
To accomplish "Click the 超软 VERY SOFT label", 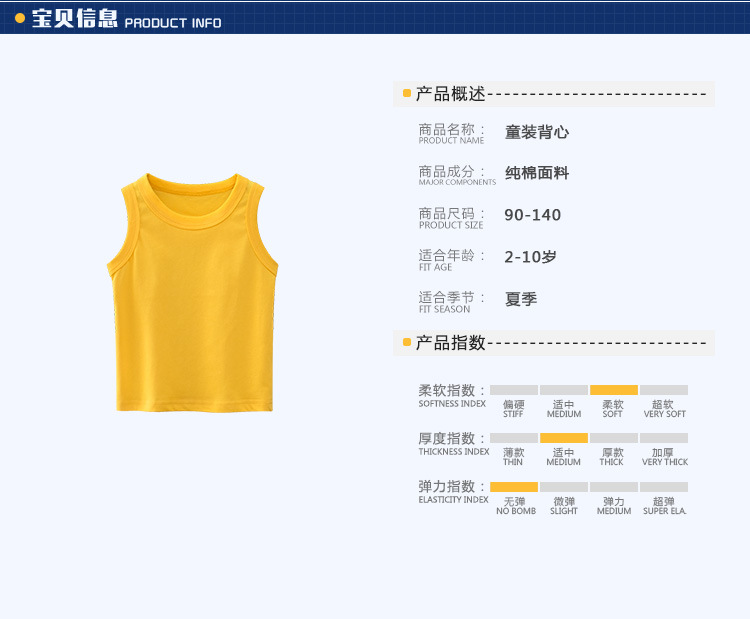I will [664, 409].
